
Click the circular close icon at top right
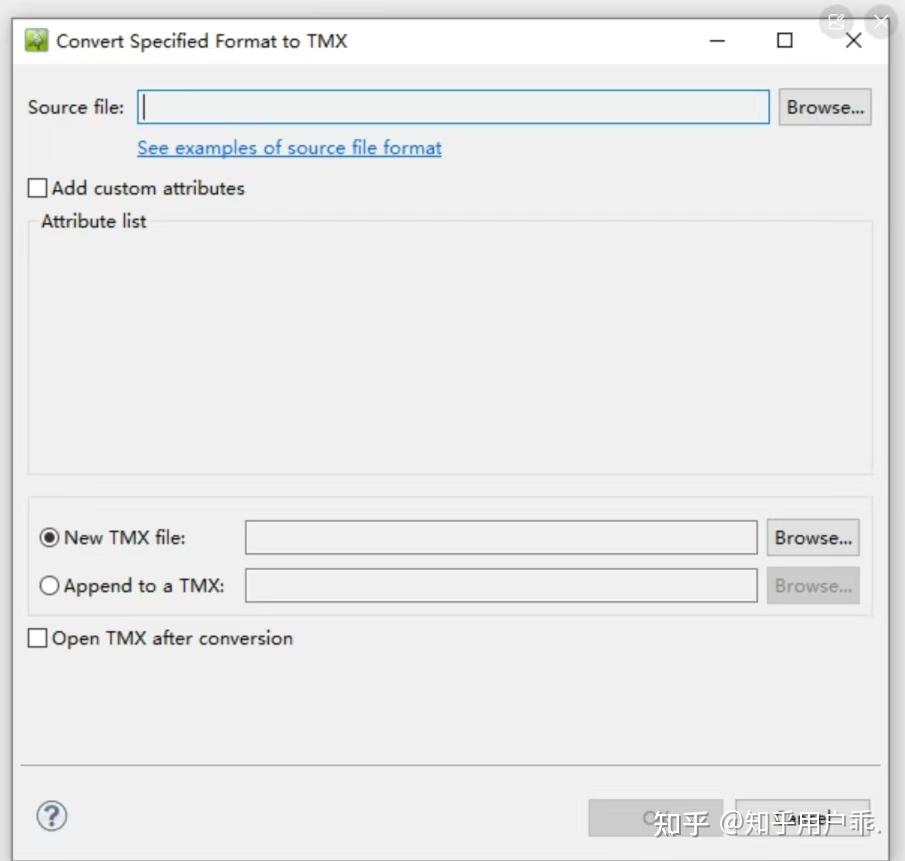(879, 20)
